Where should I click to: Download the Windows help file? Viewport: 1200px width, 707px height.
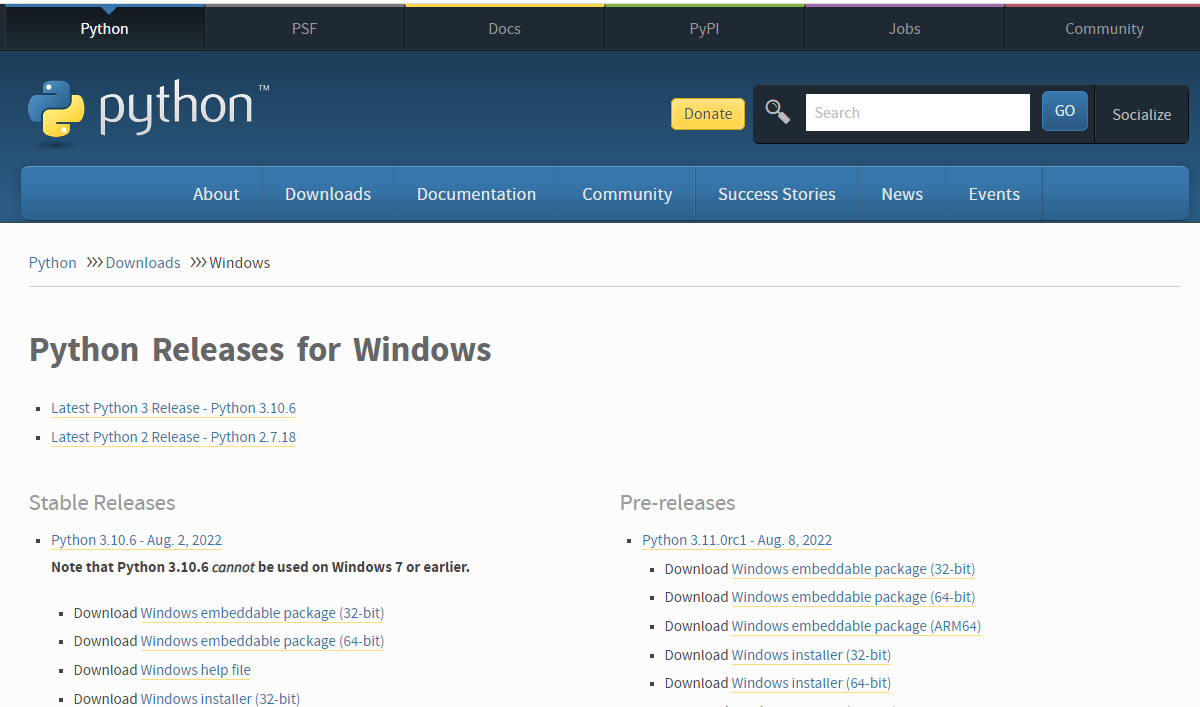point(196,670)
